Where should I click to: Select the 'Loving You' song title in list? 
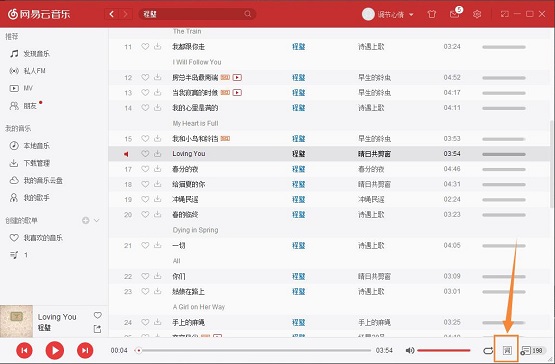189,154
